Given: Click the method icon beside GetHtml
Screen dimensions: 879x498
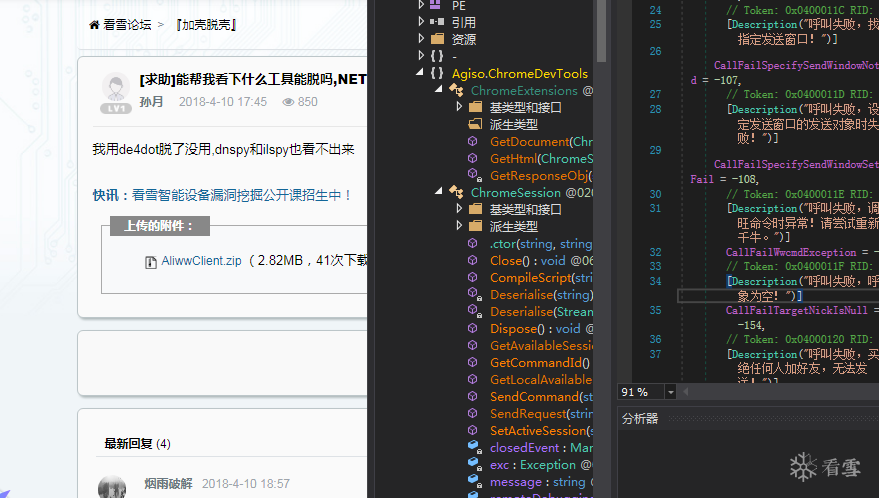Looking at the screenshot, I should 473,158.
